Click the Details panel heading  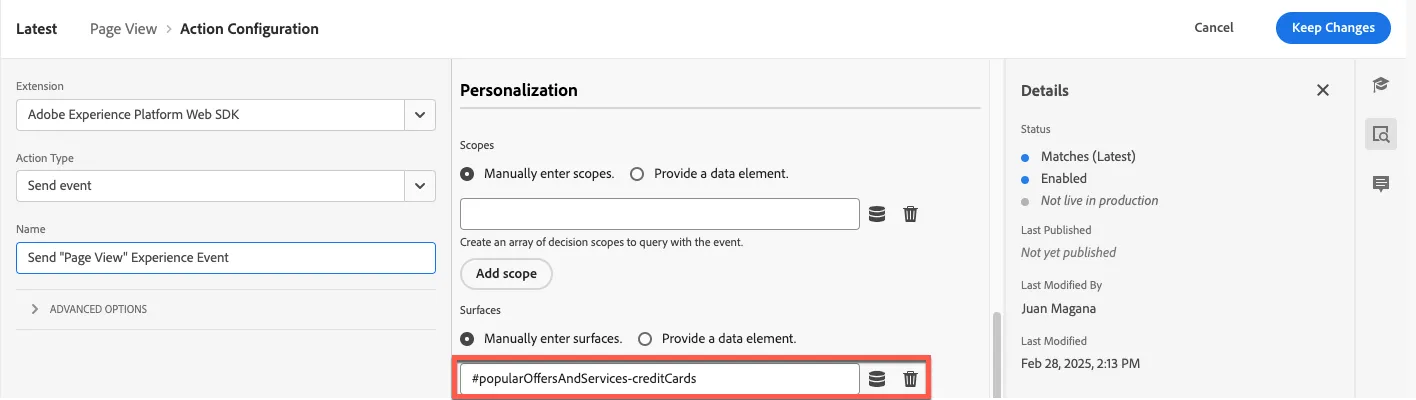(1045, 90)
